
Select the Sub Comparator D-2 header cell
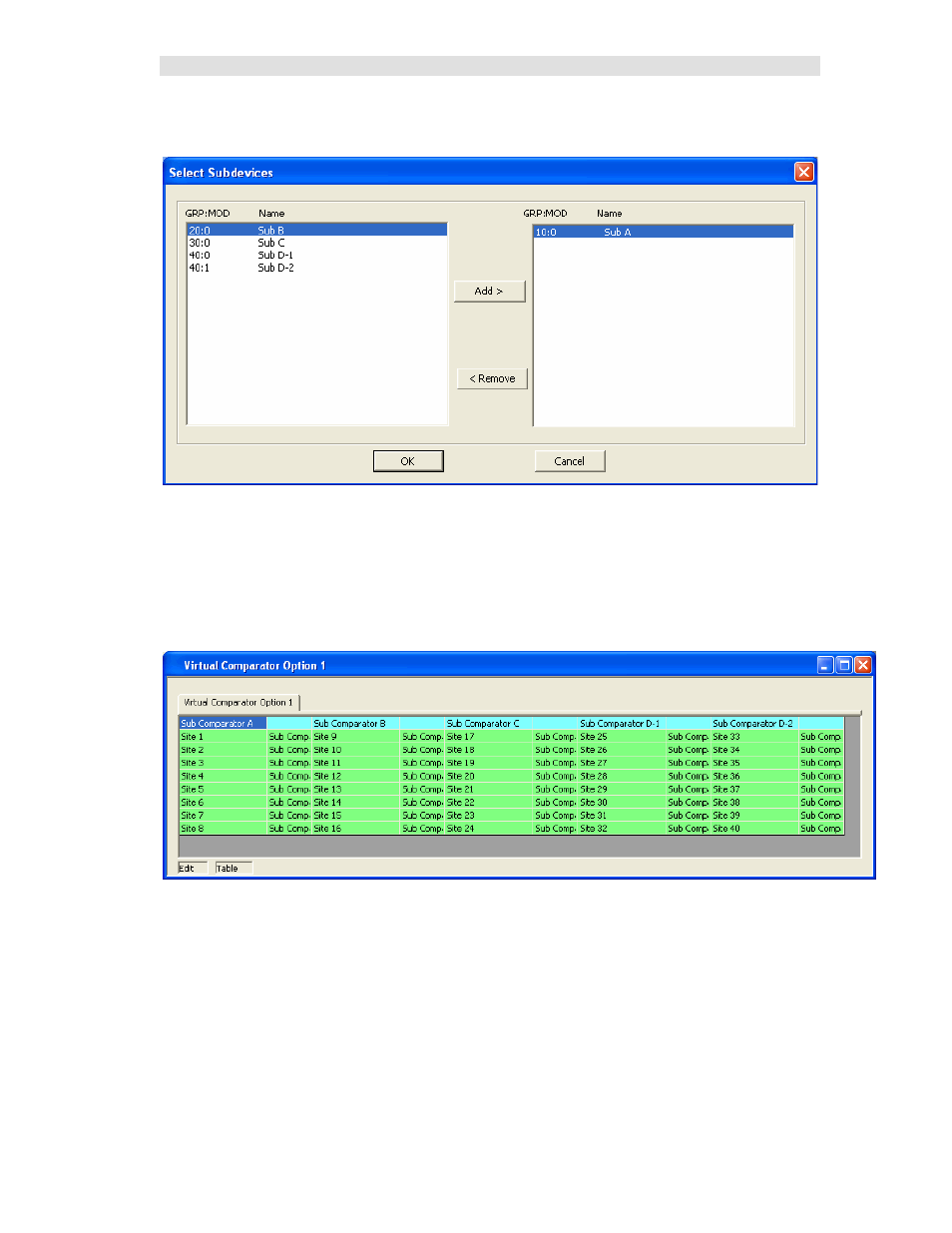[754, 723]
